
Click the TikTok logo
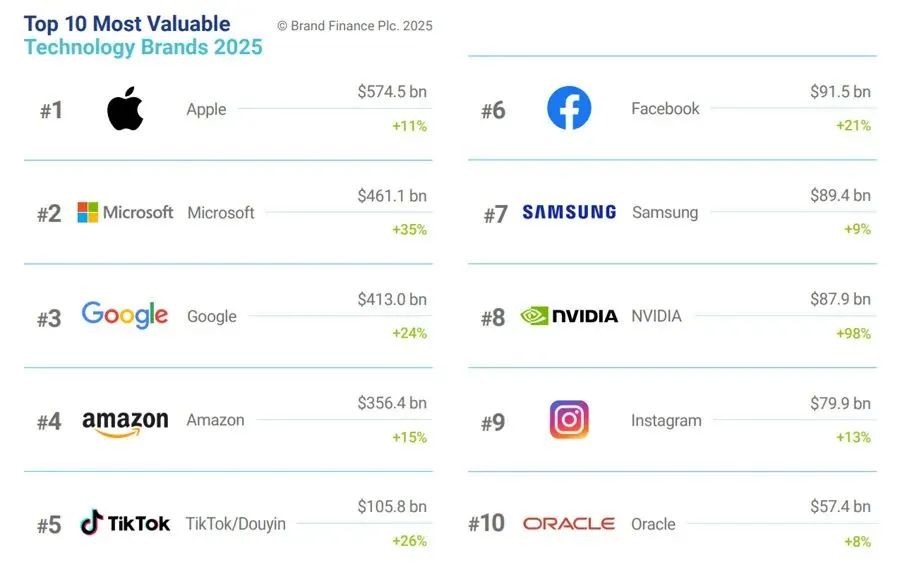pyautogui.click(x=125, y=522)
